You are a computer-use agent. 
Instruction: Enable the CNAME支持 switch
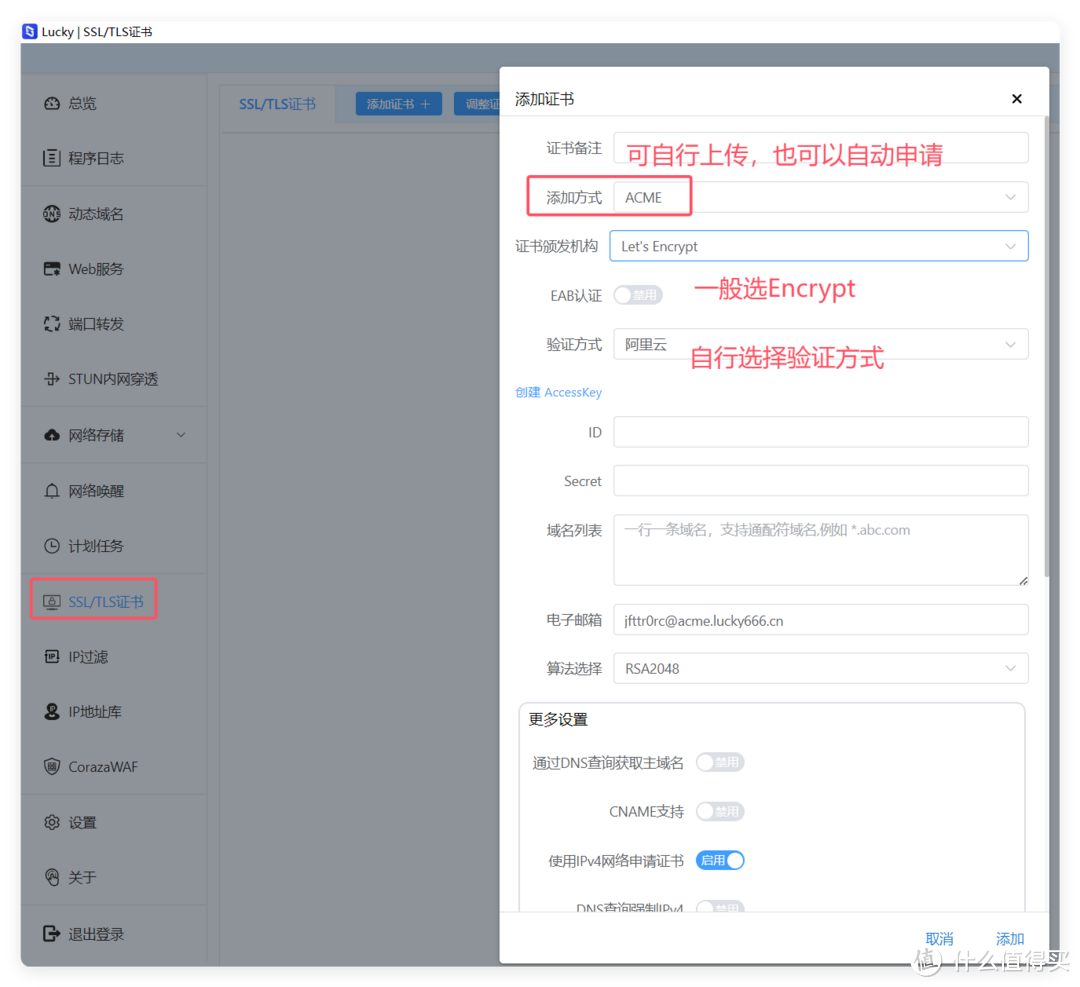click(720, 811)
